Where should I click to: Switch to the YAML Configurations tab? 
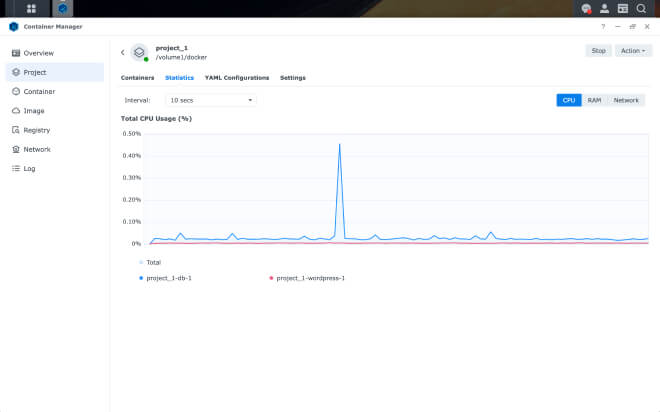coord(237,78)
